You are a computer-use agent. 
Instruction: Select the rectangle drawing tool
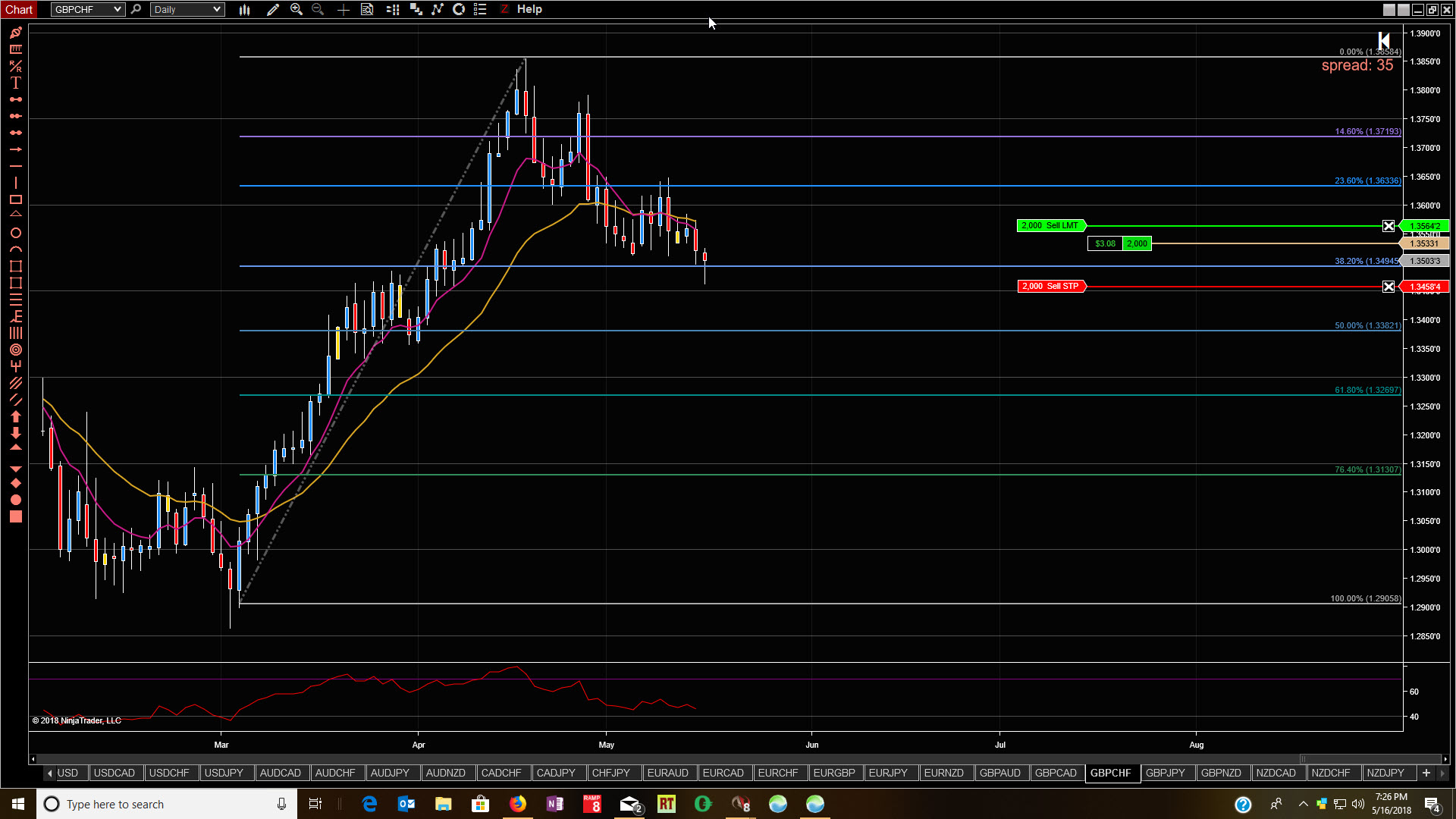15,199
